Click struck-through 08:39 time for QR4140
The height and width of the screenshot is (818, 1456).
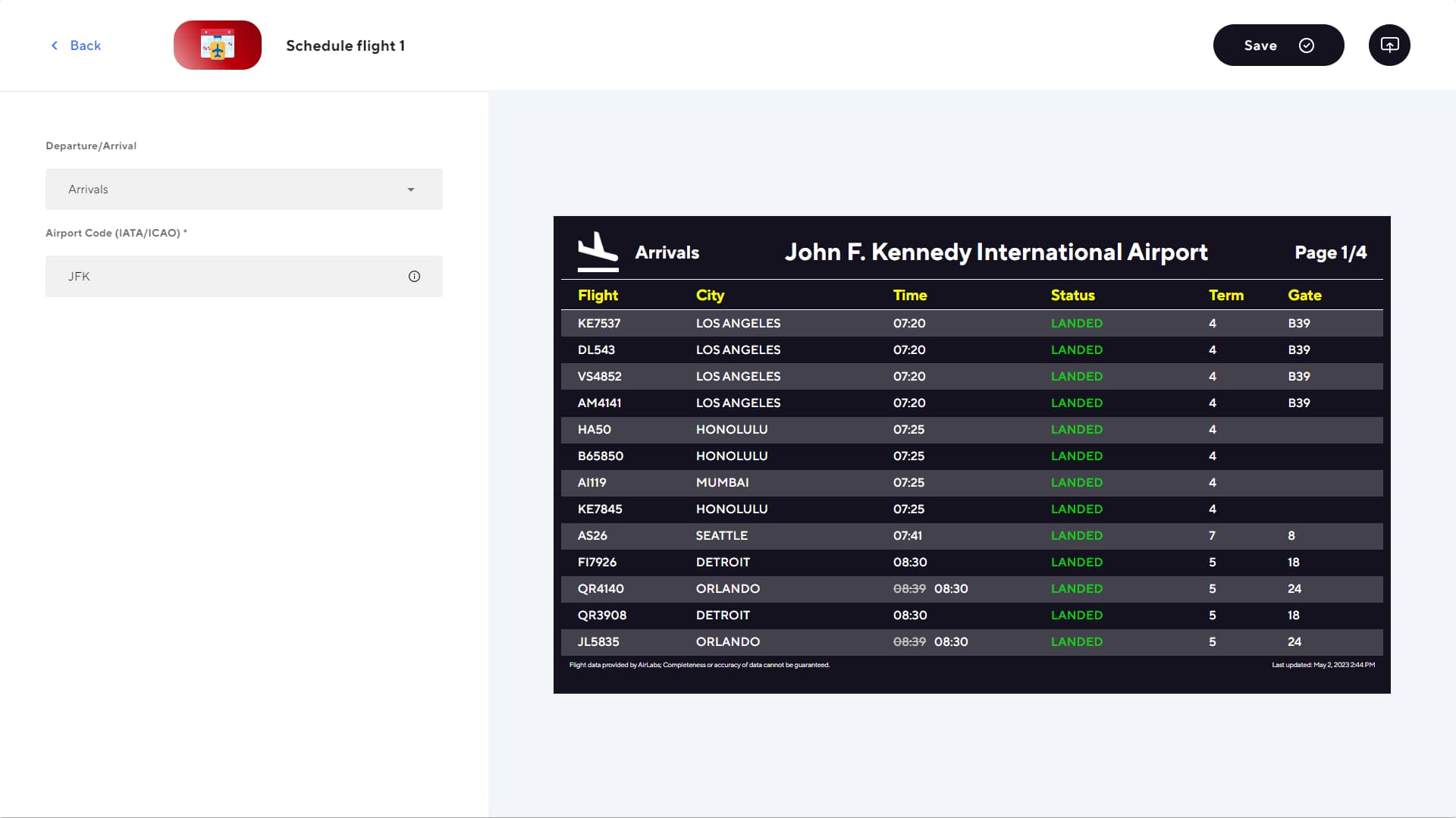[x=908, y=589]
